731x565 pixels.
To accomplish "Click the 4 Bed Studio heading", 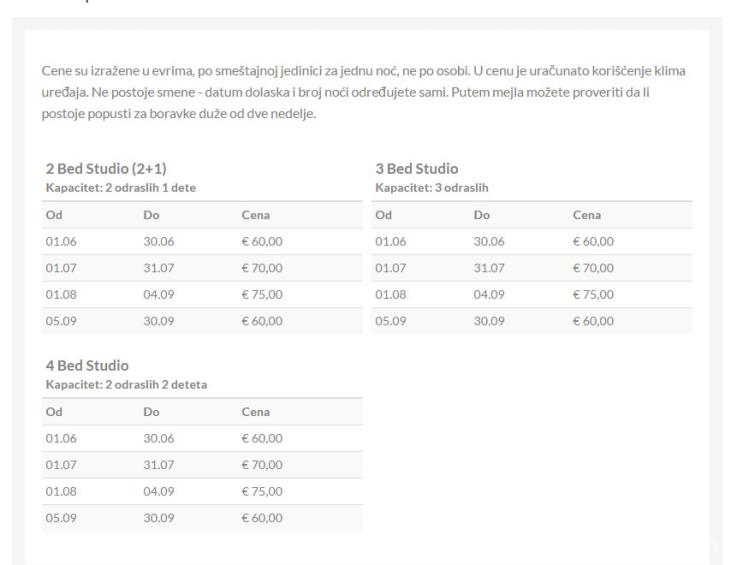I will coord(87,365).
